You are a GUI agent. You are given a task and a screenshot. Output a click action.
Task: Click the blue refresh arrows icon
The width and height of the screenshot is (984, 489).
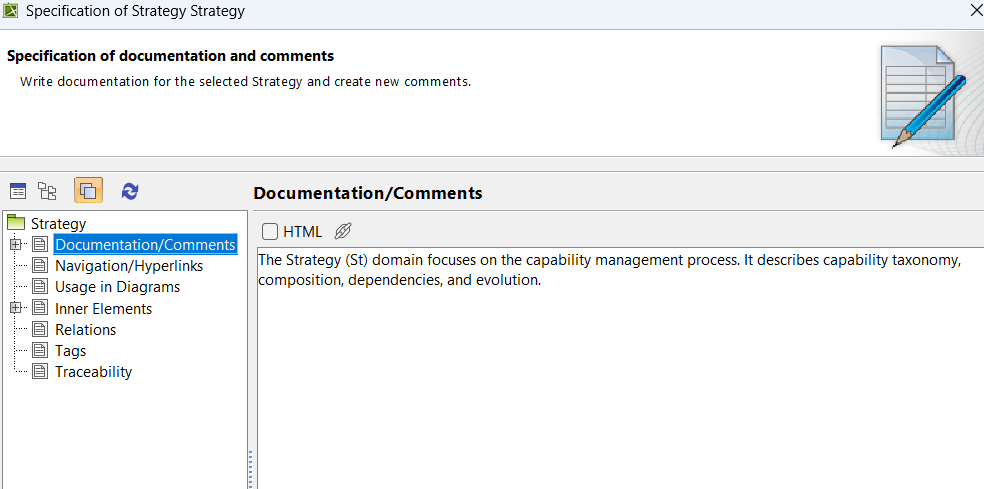[130, 190]
